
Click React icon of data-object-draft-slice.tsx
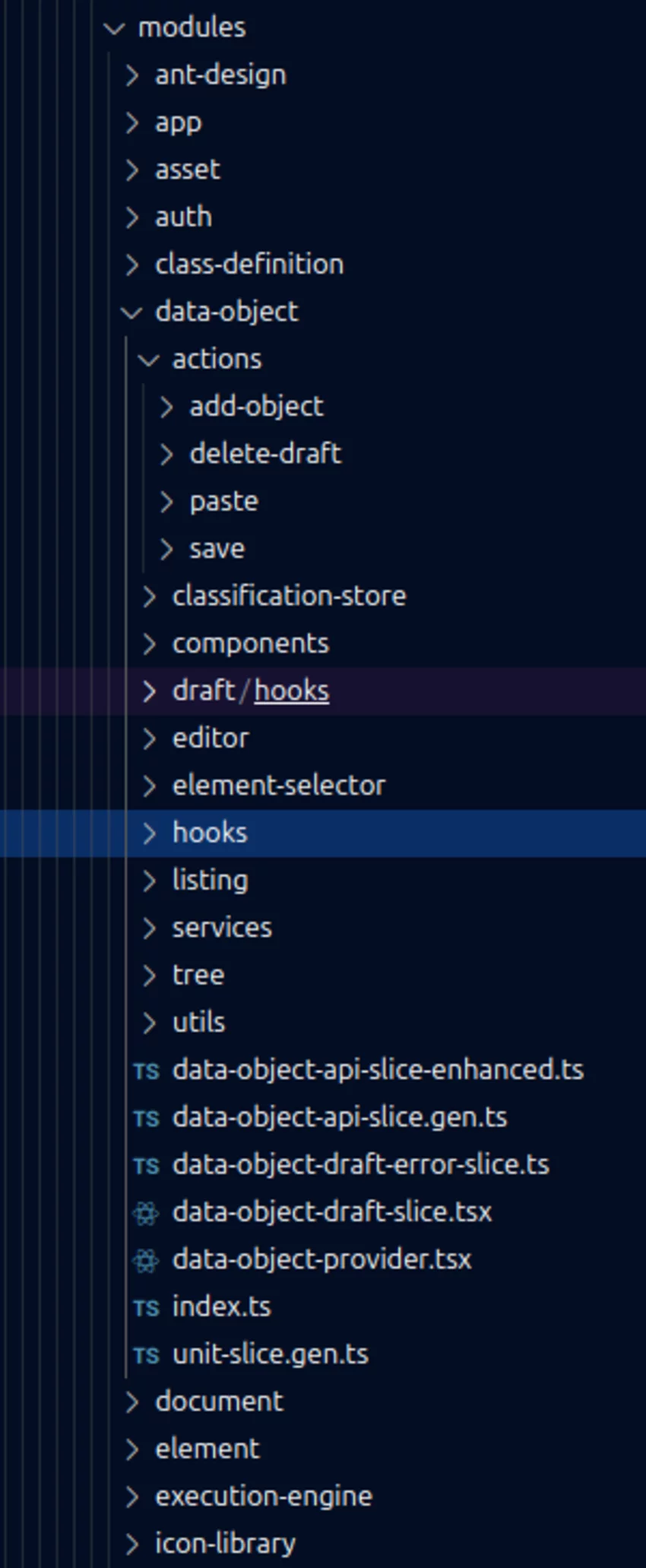[x=146, y=1213]
